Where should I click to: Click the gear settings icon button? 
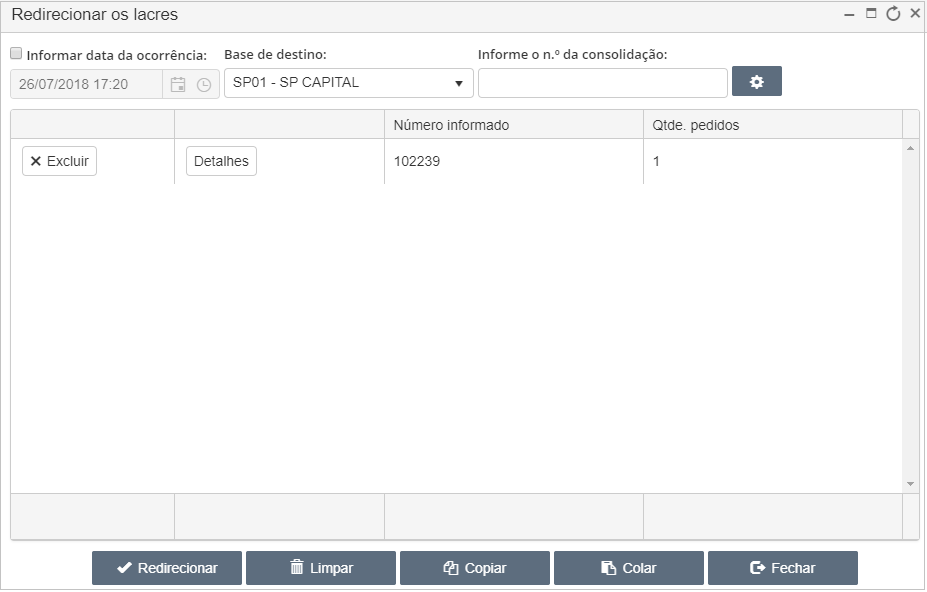[757, 82]
